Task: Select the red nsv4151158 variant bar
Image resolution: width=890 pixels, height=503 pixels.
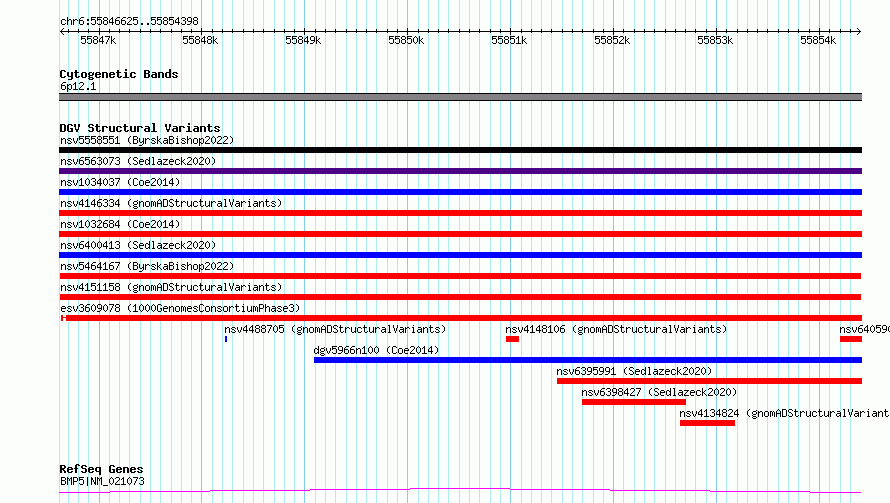Action: click(460, 297)
